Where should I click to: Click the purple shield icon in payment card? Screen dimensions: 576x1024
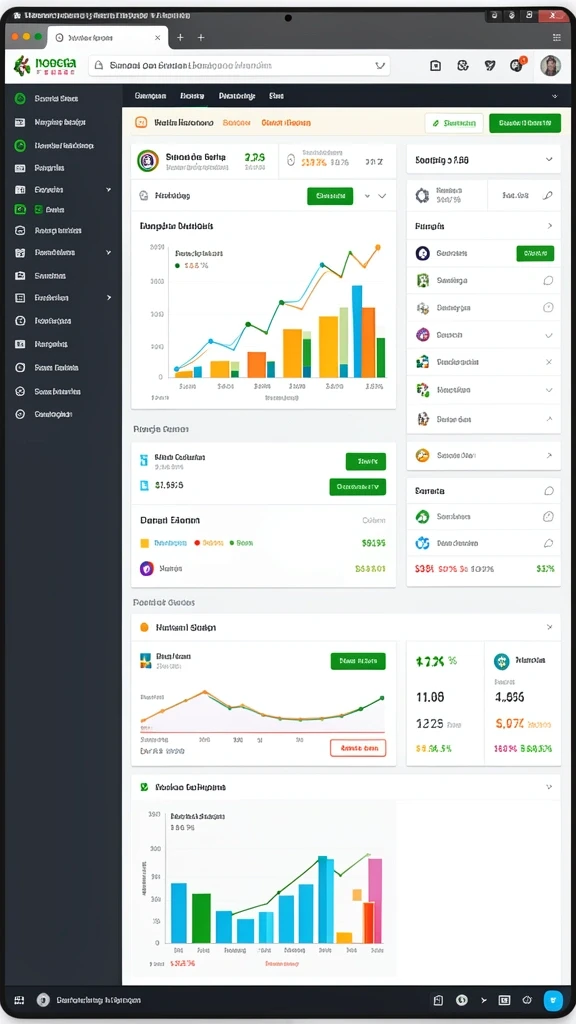tap(147, 568)
